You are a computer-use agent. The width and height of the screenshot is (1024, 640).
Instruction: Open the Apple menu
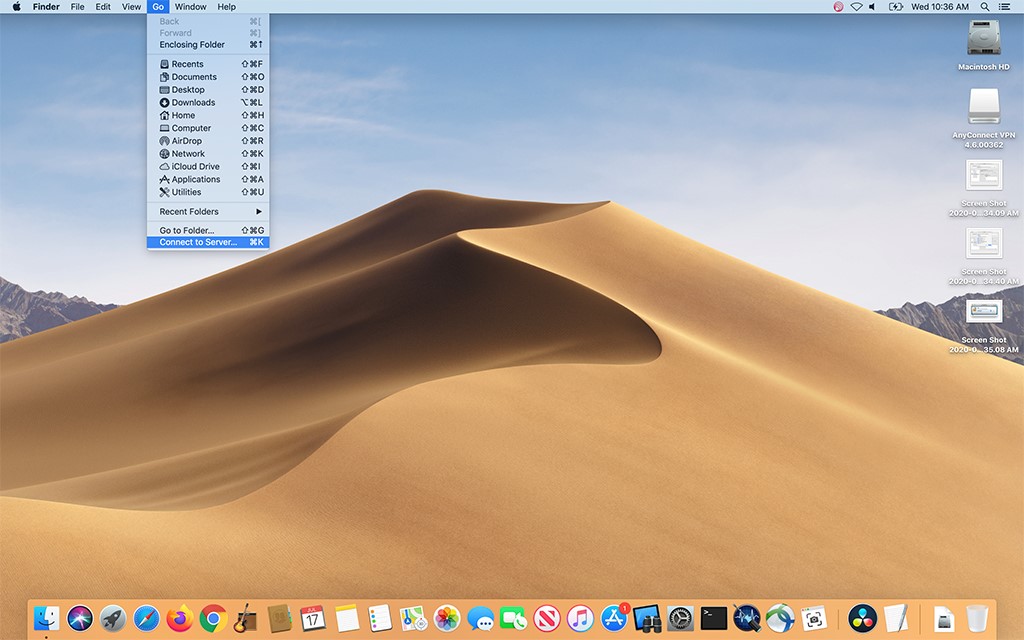[x=16, y=7]
